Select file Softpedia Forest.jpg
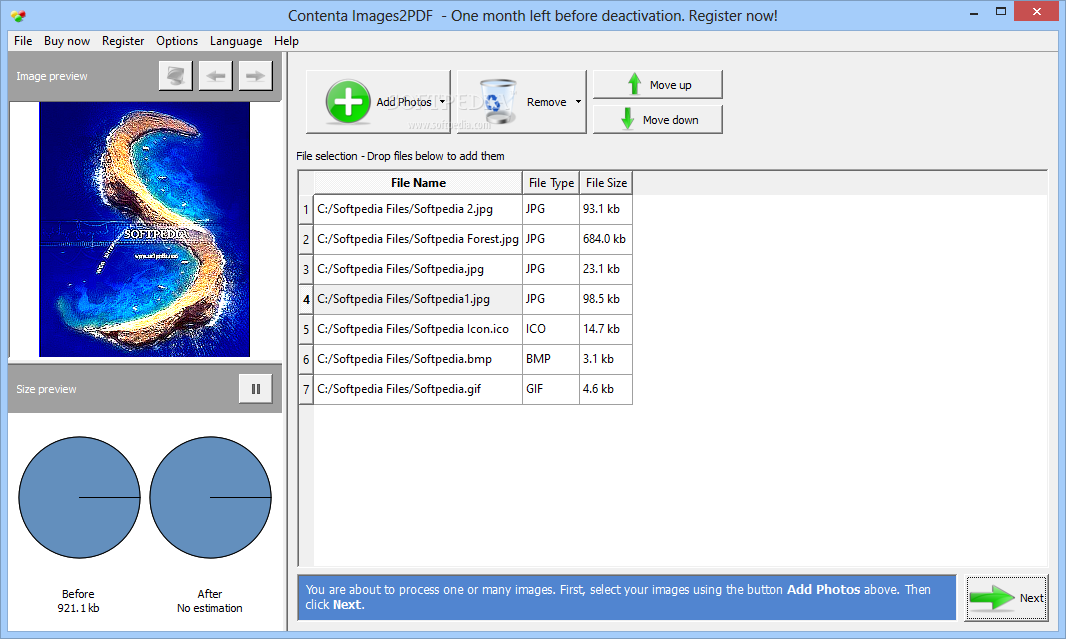1066x639 pixels. pos(417,239)
